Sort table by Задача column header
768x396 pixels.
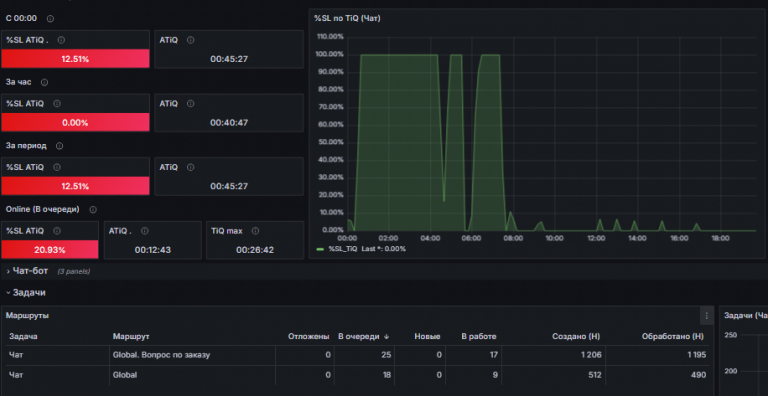(23, 337)
